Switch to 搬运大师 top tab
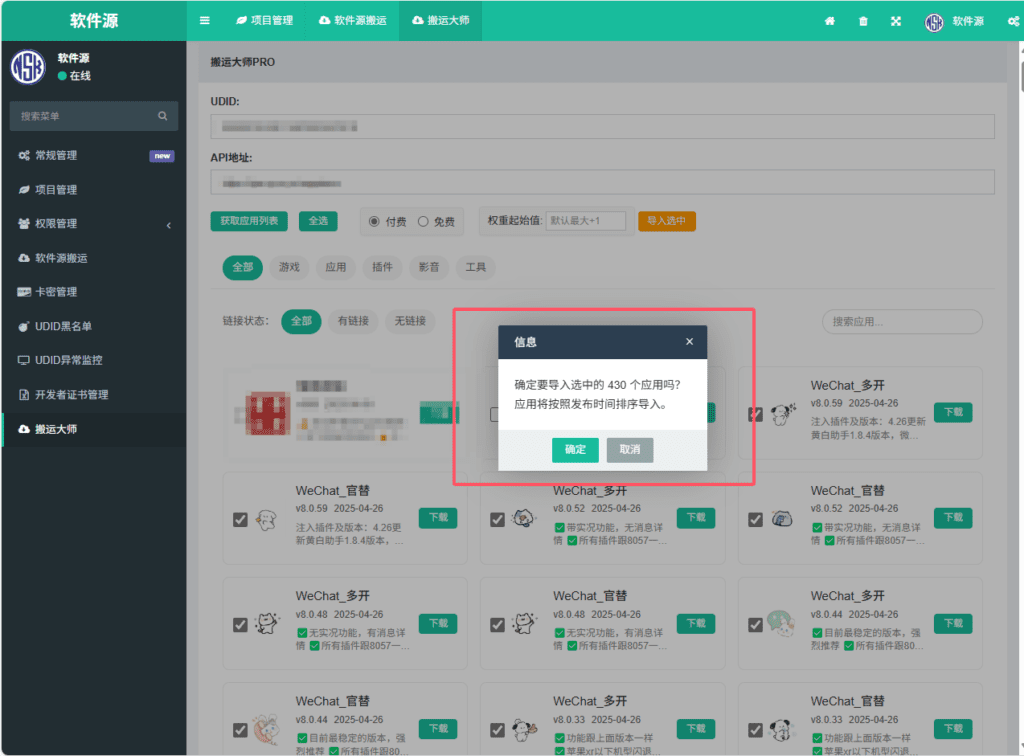The width and height of the screenshot is (1024, 756). [x=441, y=20]
